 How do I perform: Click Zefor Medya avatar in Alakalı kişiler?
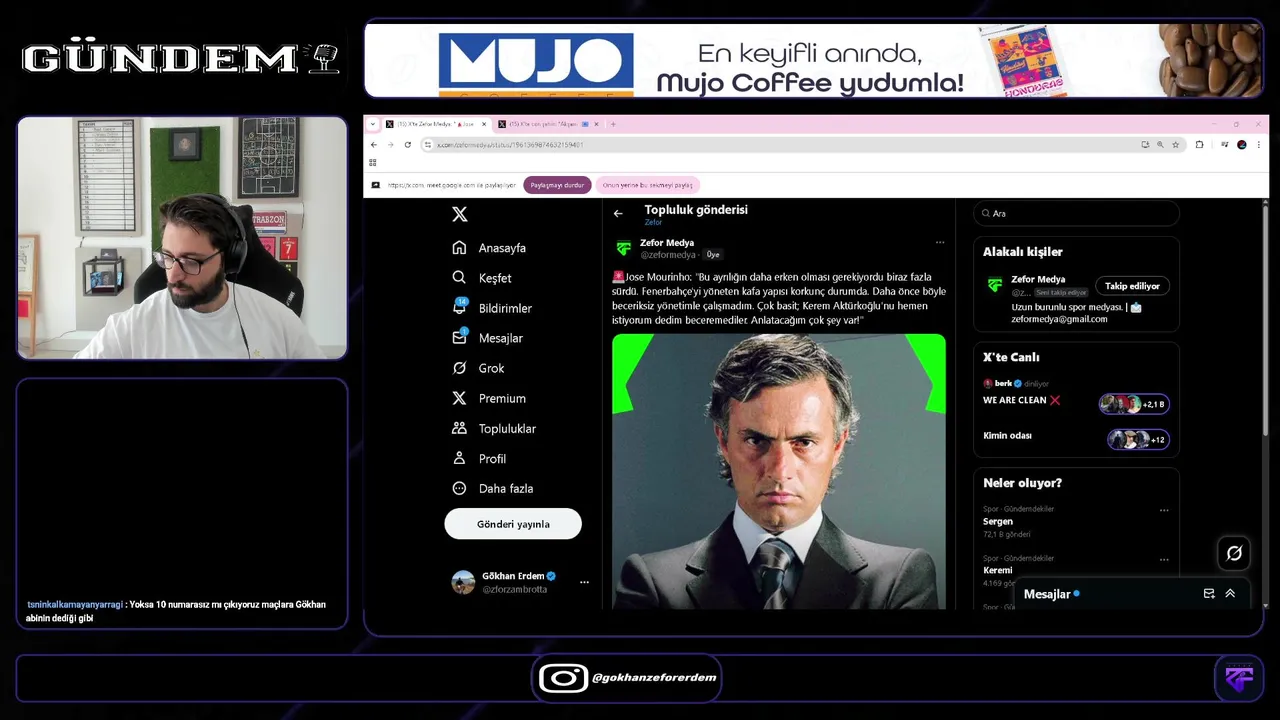(994, 285)
